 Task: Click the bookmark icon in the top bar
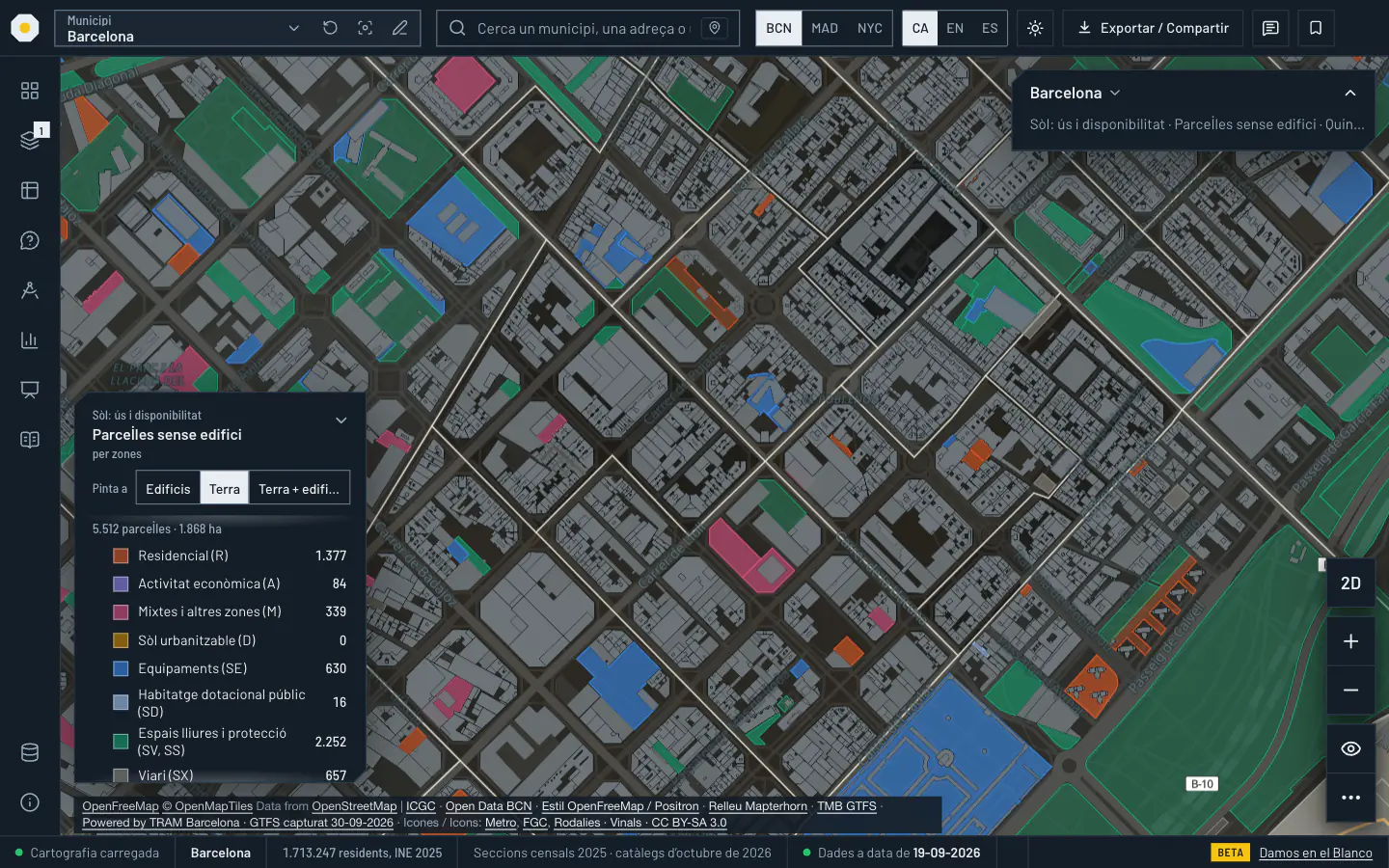pos(1316,28)
